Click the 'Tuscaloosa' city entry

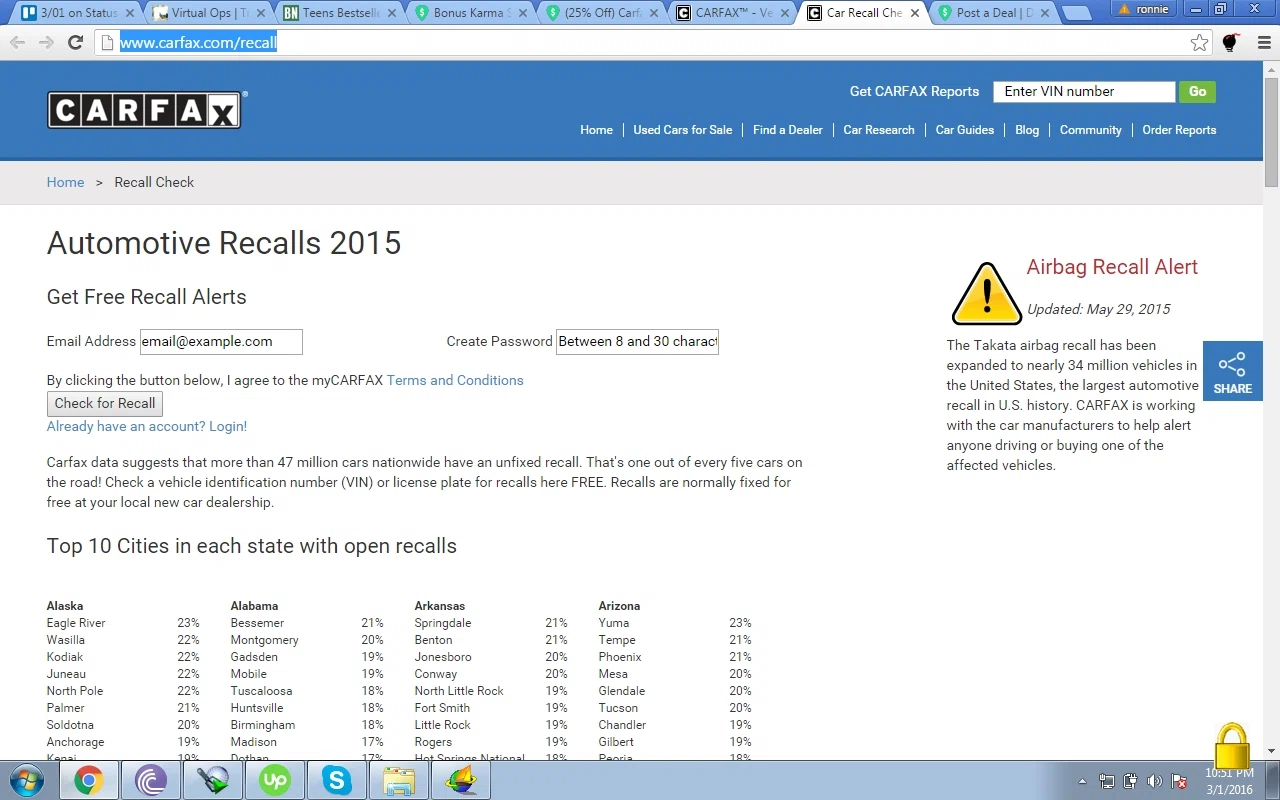[262, 691]
